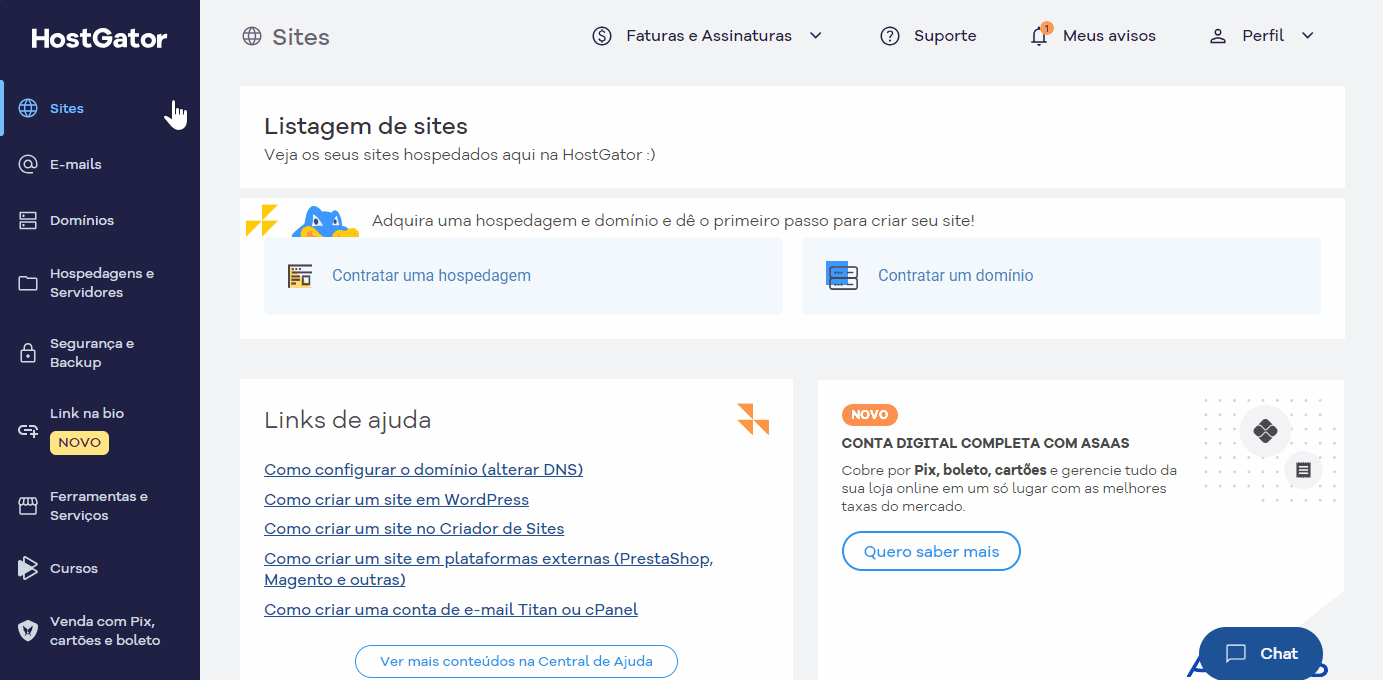Open Como criar um site em WordPress
This screenshot has height=680, width=1383.
click(396, 499)
